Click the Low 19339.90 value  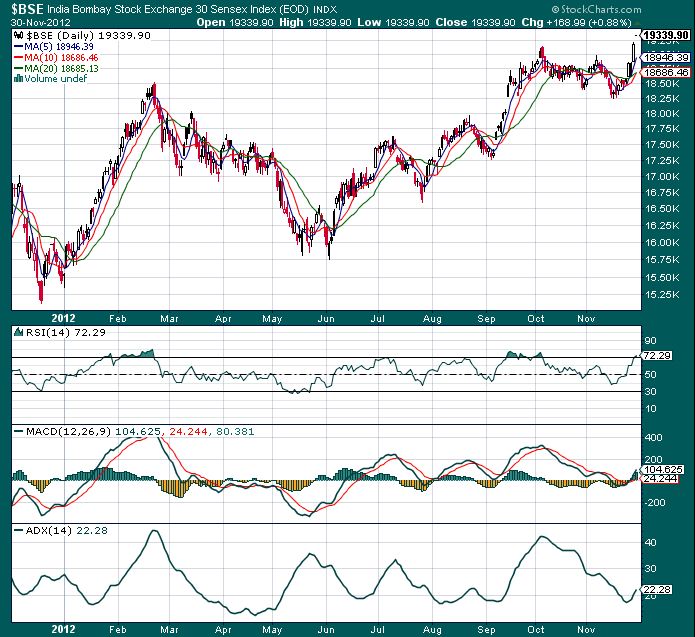click(393, 22)
